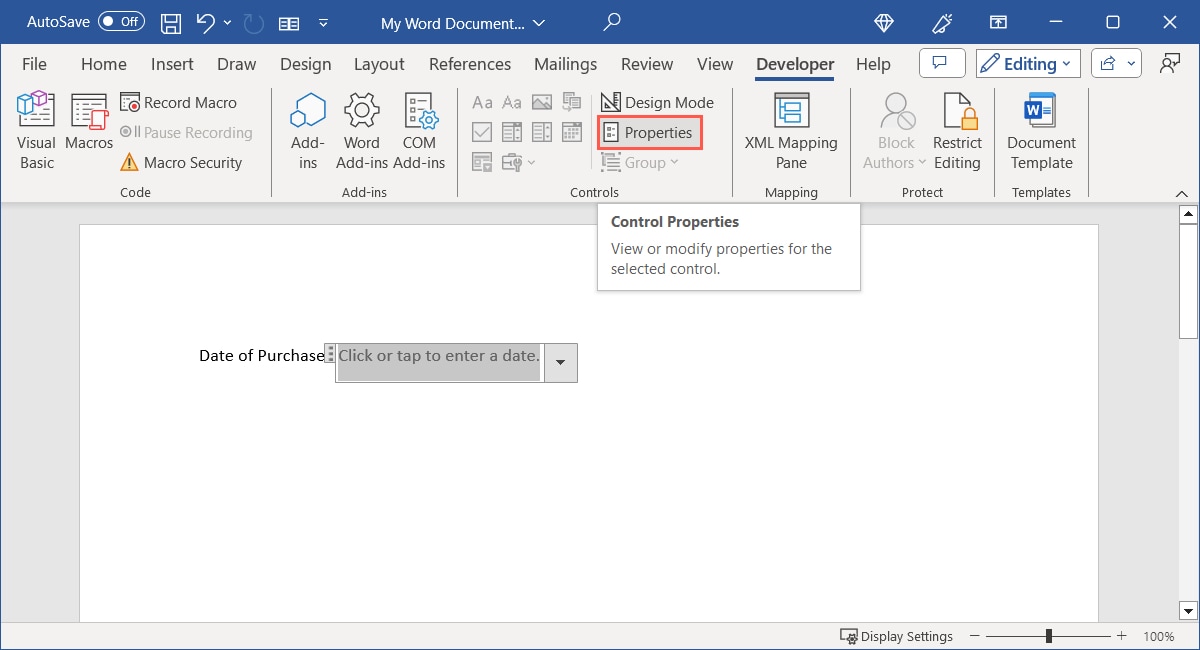The height and width of the screenshot is (650, 1200).
Task: Insert a Combo Box content control
Action: [512, 131]
